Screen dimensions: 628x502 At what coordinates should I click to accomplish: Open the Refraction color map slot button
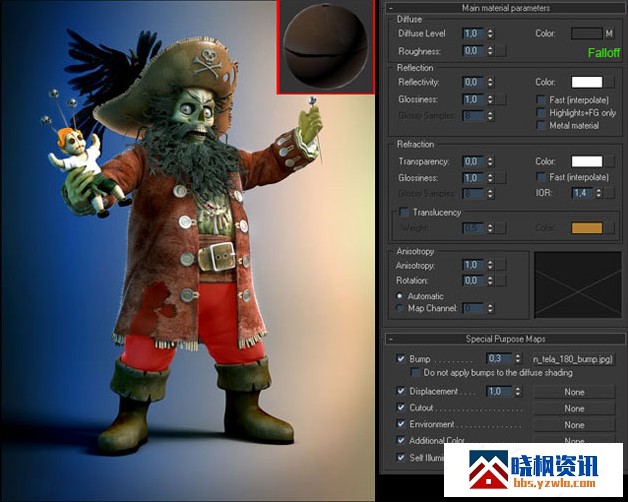point(609,161)
